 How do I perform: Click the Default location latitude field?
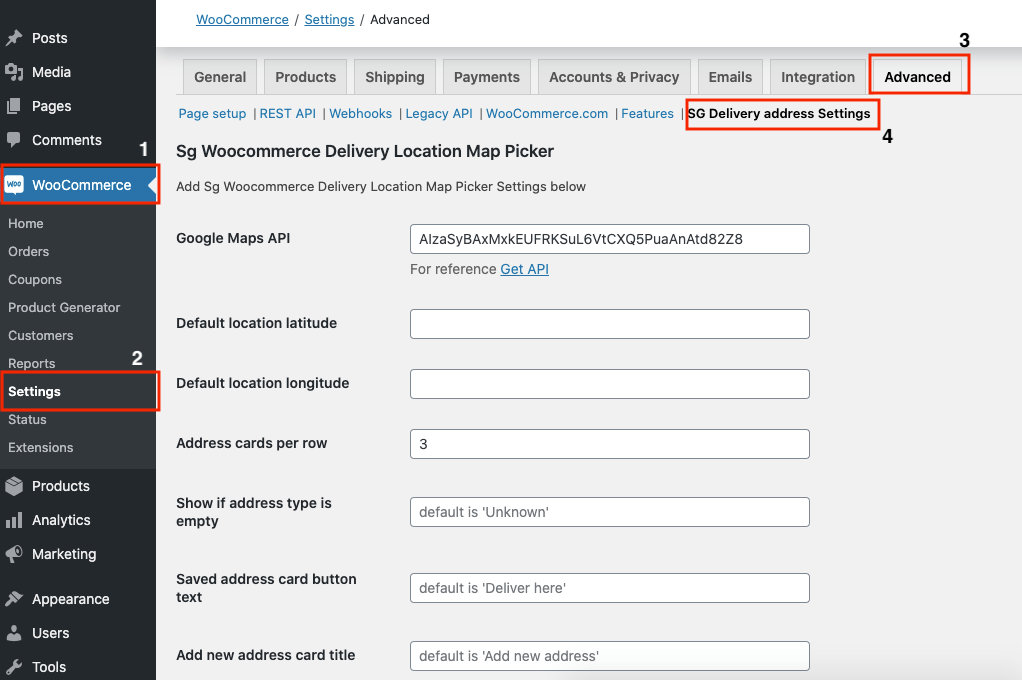[x=610, y=324]
